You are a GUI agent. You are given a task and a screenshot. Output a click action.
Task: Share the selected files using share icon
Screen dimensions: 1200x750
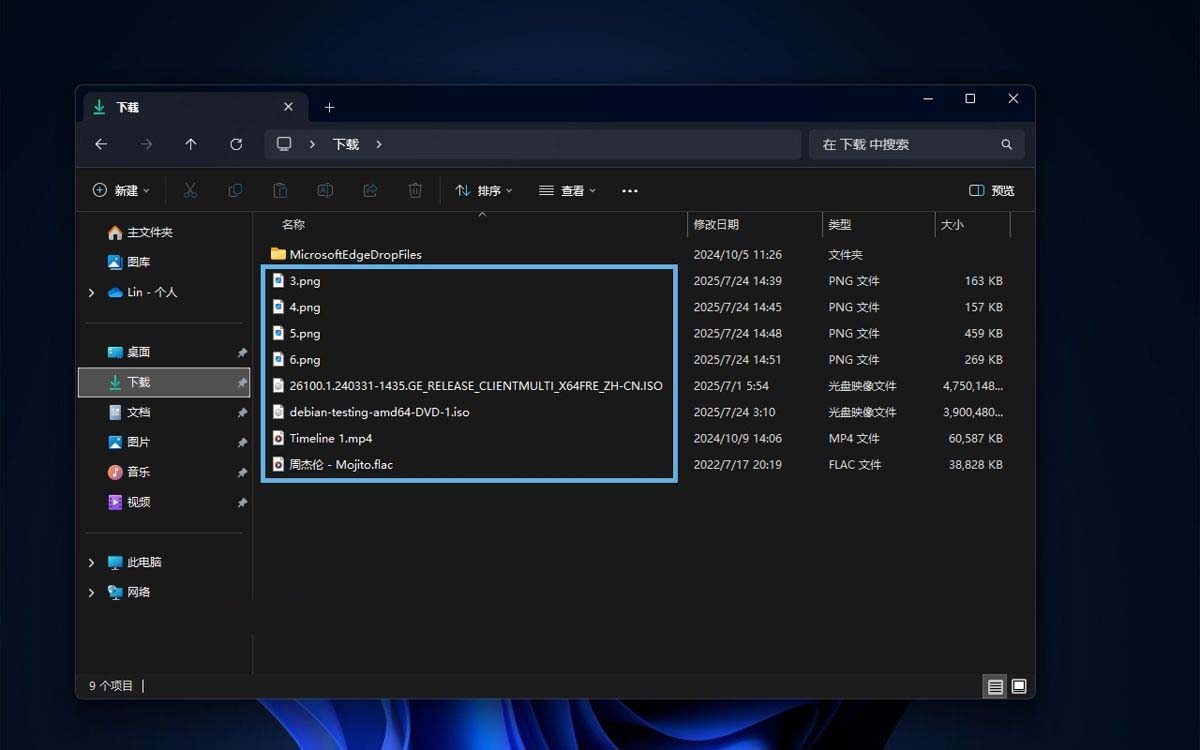point(369,190)
